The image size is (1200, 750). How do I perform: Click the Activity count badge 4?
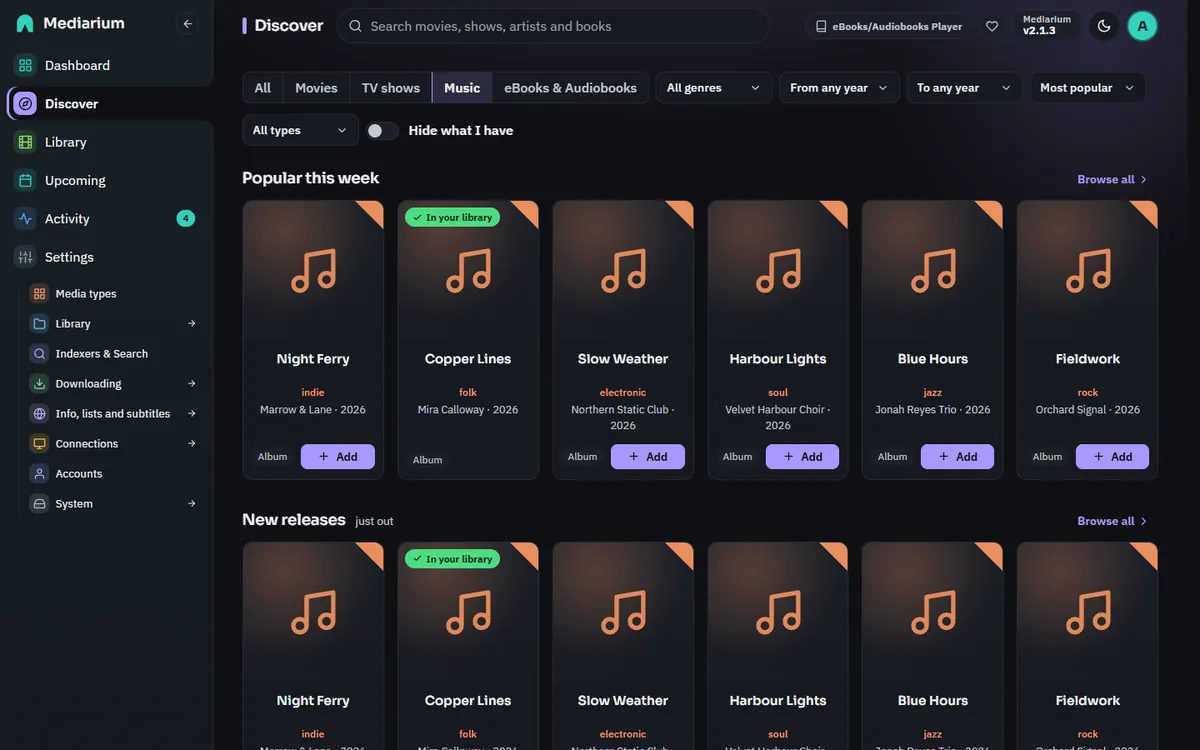[x=186, y=219]
